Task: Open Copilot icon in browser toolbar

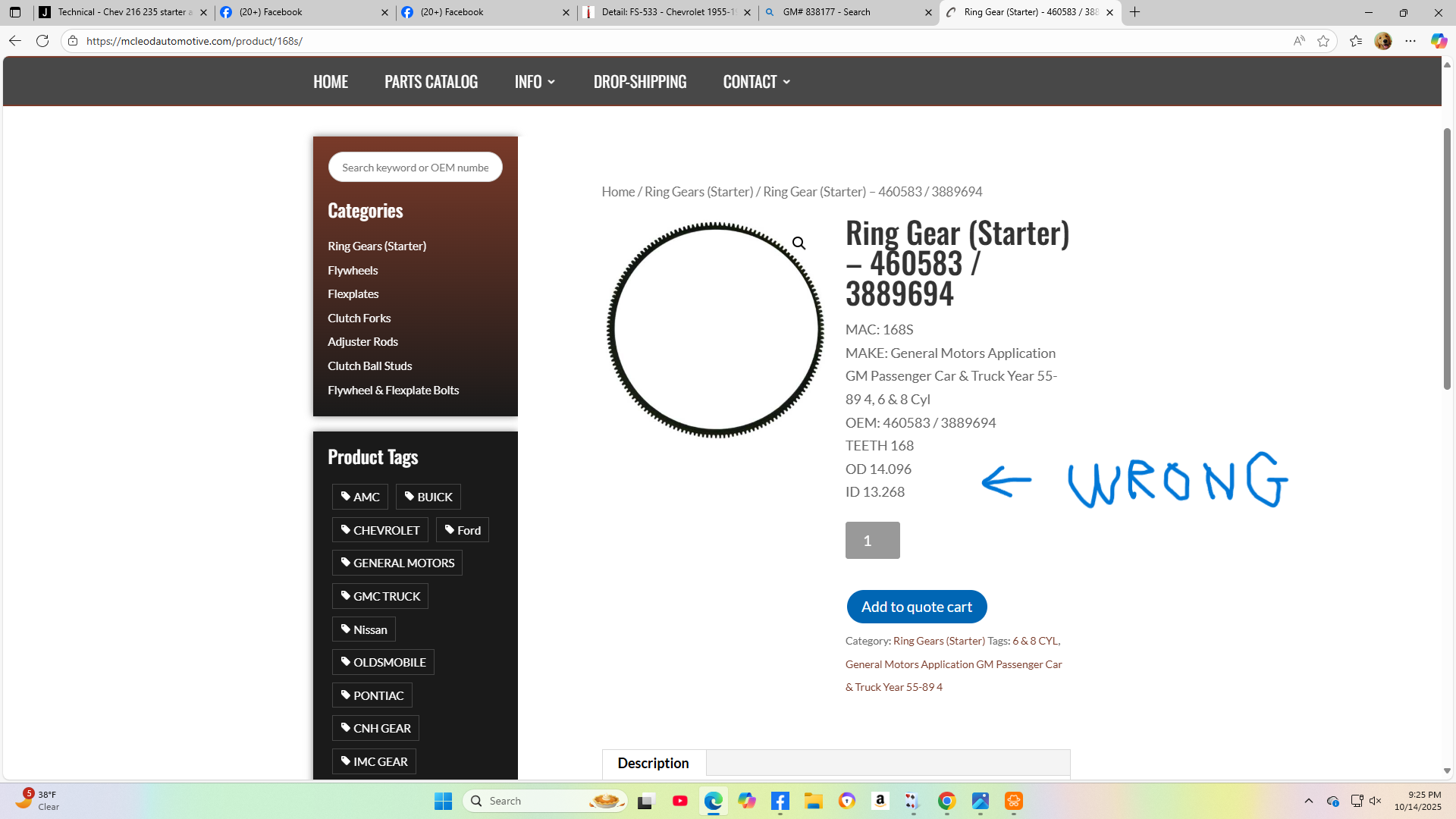Action: tap(1438, 41)
